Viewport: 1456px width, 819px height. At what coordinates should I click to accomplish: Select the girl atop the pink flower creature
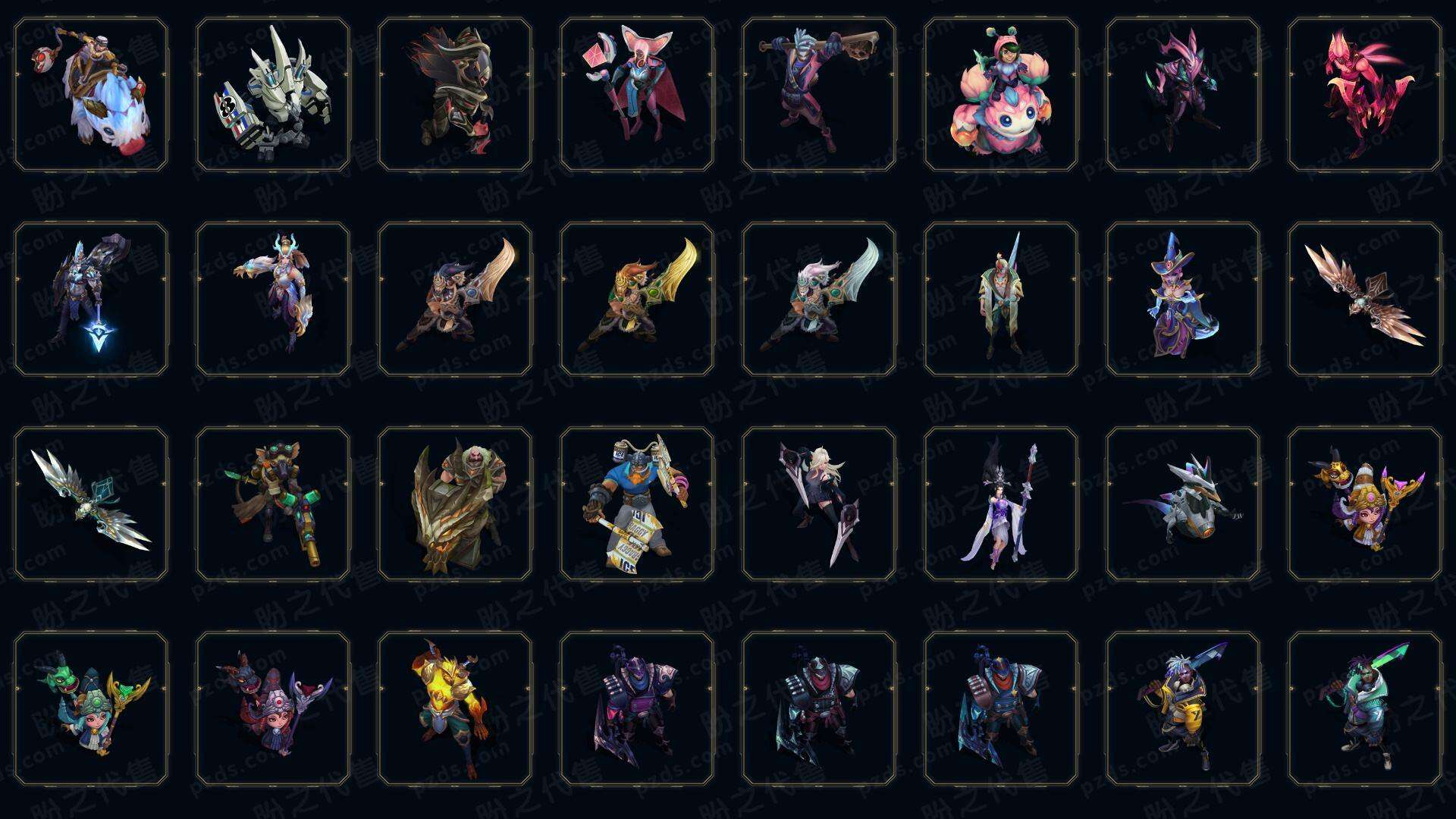(1001, 94)
